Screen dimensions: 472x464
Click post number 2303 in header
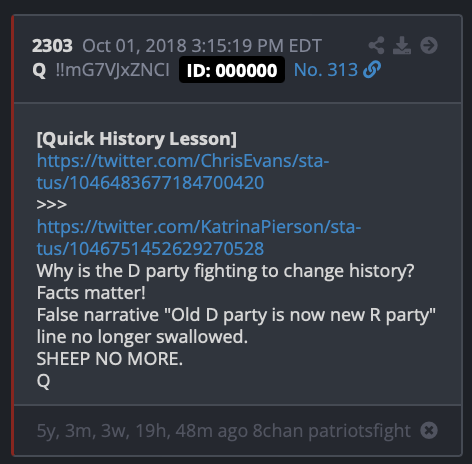[52, 46]
